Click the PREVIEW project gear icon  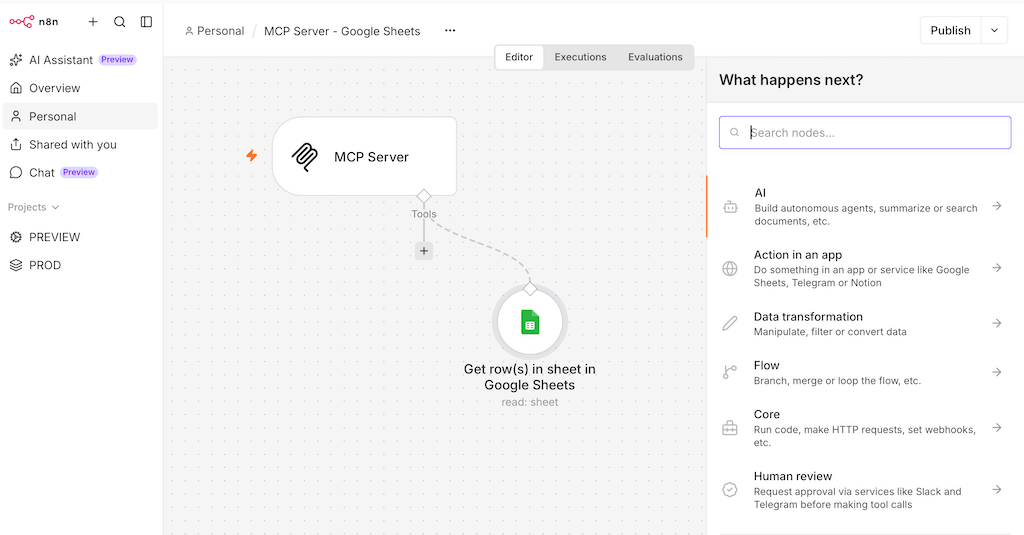tap(16, 237)
